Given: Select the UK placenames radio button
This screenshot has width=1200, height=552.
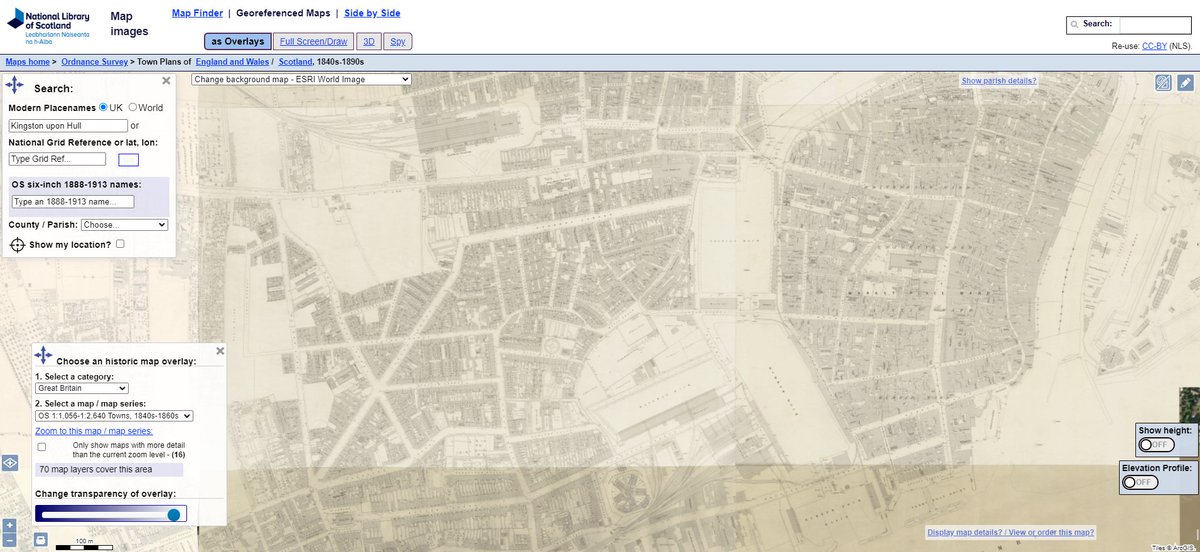Looking at the screenshot, I should (103, 107).
